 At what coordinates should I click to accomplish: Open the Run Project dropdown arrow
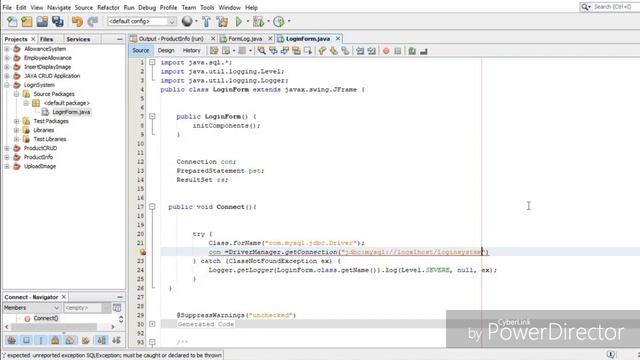[x=248, y=21]
